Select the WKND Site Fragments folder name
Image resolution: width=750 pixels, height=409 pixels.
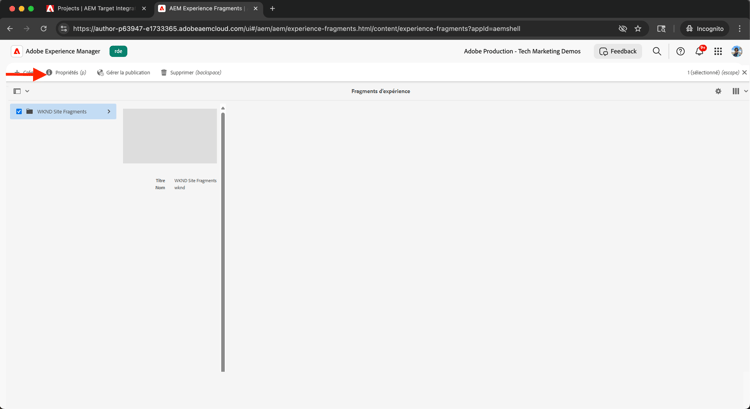62,111
